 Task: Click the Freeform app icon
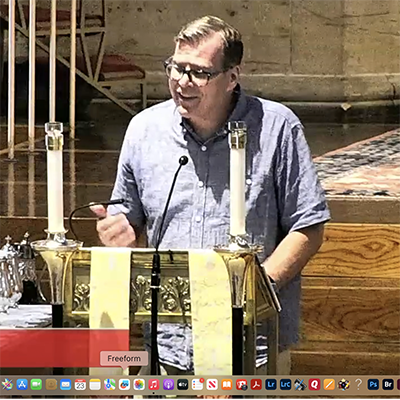(124, 384)
